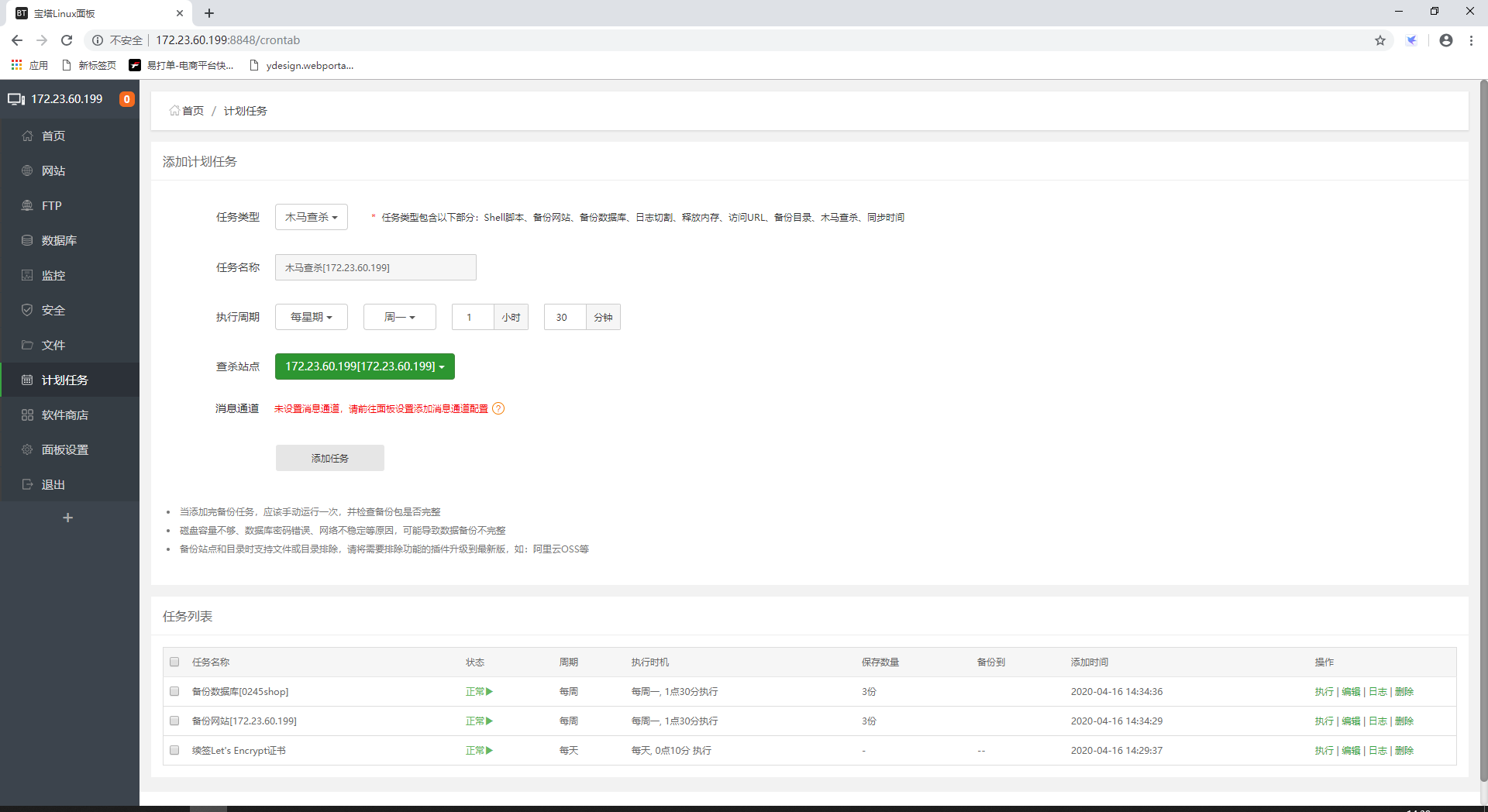Click the page vertical scrollbar
The width and height of the screenshot is (1488, 812).
(x=1483, y=430)
